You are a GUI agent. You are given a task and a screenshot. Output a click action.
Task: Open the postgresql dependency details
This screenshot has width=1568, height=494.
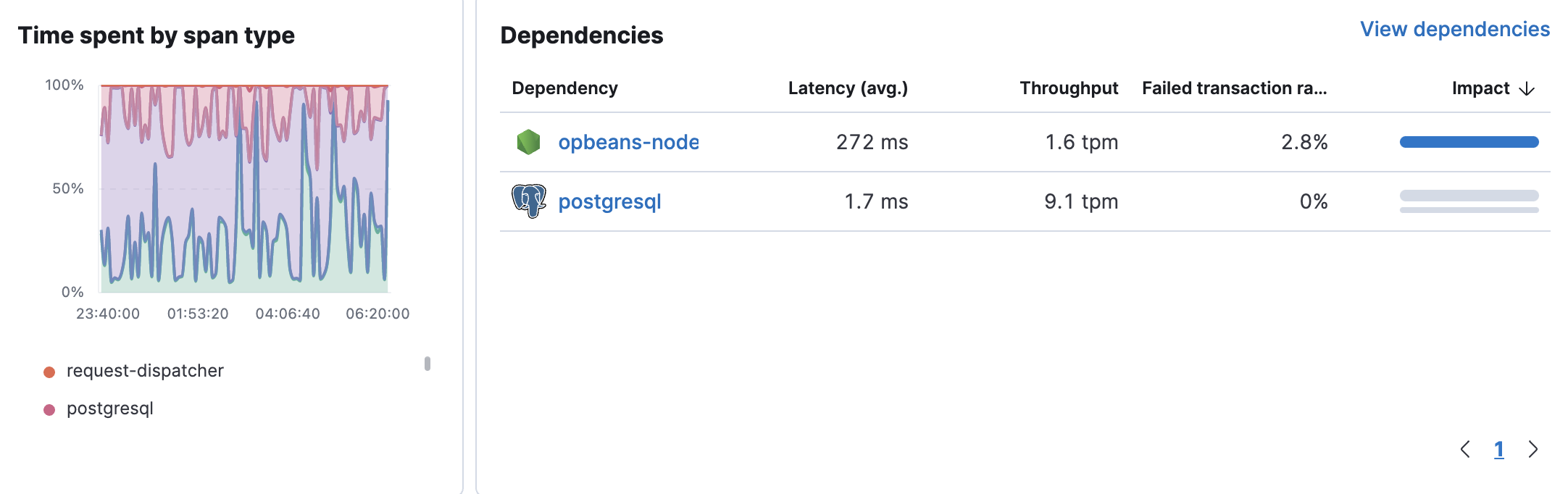609,201
